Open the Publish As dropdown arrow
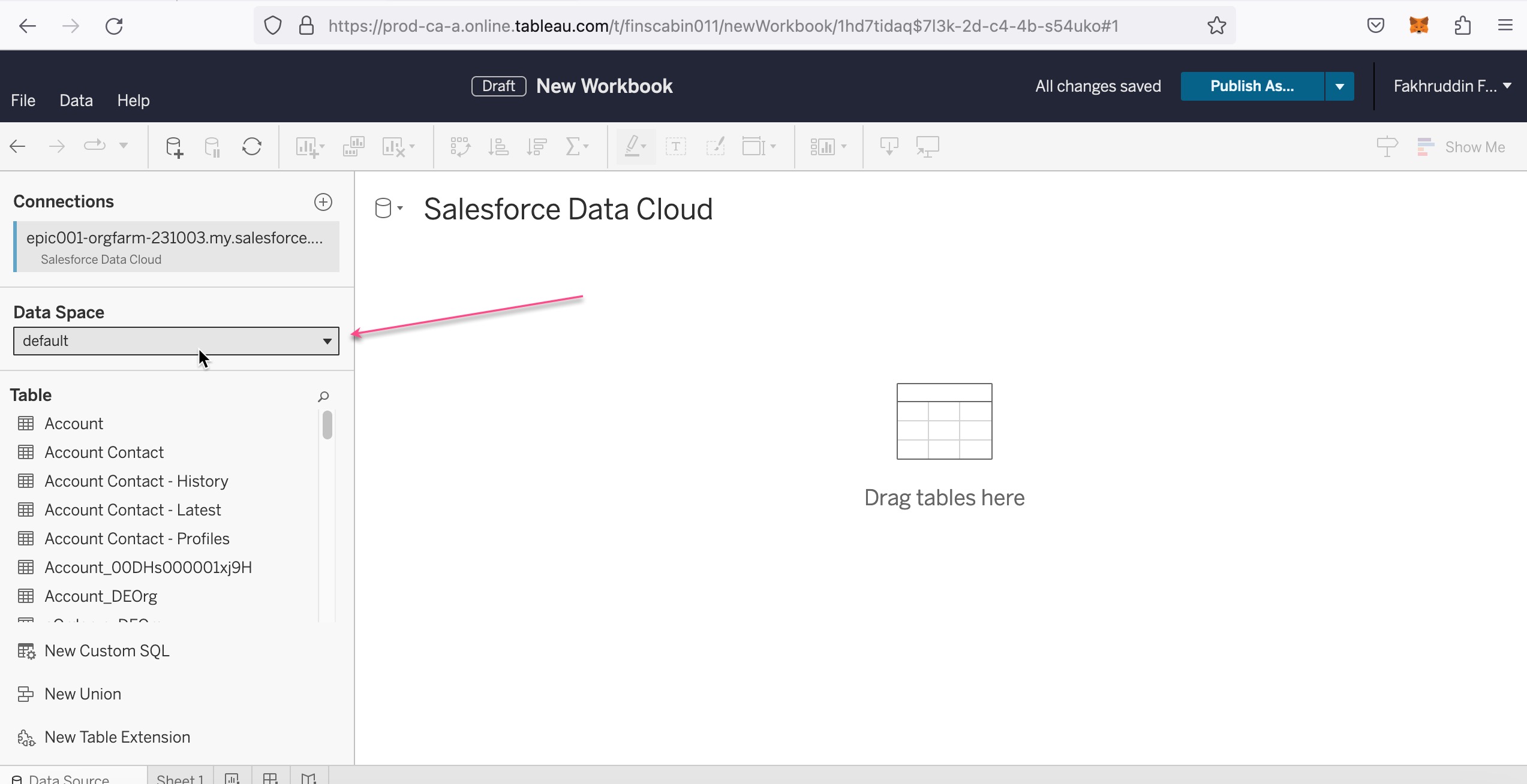The height and width of the screenshot is (784, 1527). pyautogui.click(x=1340, y=86)
